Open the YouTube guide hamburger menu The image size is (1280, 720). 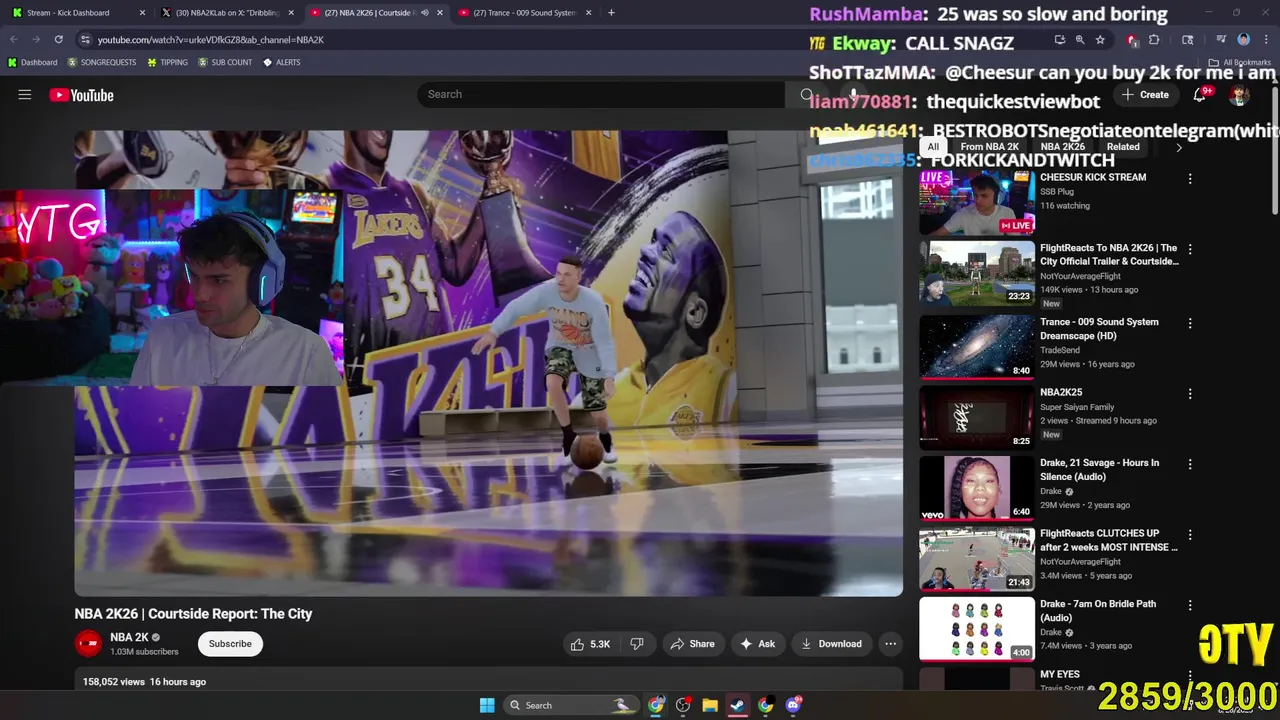click(x=25, y=95)
